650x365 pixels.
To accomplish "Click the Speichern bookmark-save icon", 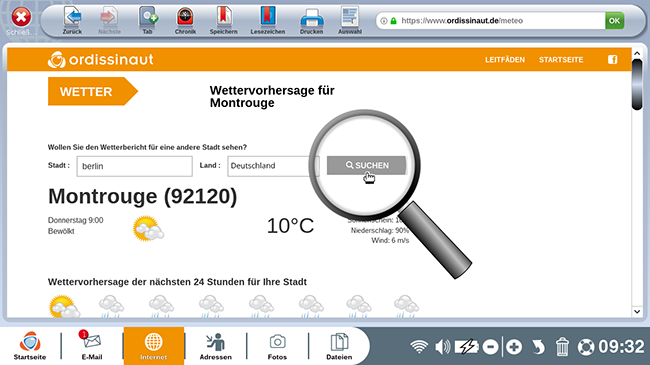I will point(223,17).
